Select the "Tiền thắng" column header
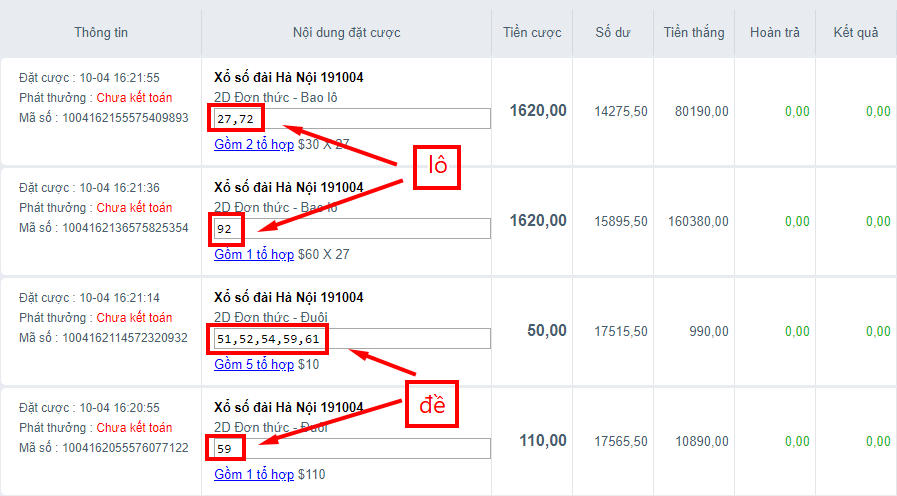This screenshot has width=897, height=496. point(693,33)
